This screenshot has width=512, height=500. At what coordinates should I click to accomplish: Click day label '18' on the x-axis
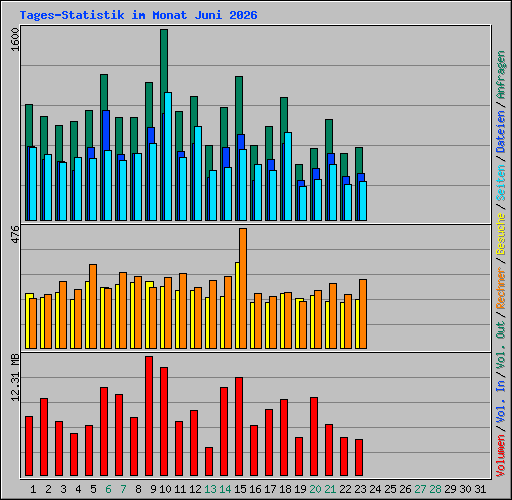(285, 489)
